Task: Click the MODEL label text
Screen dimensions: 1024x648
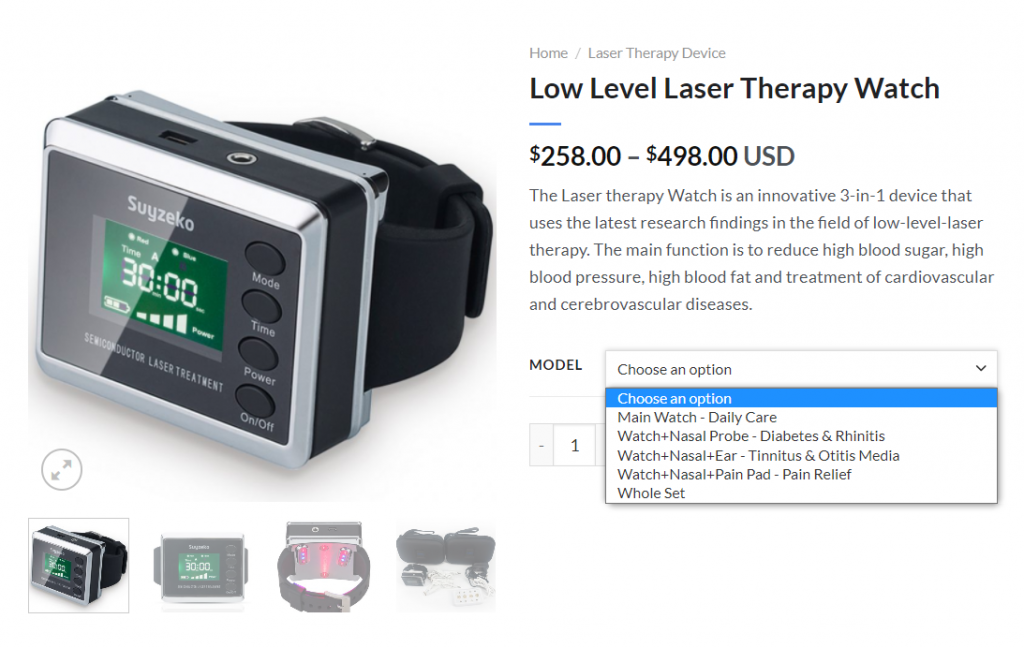Action: click(x=555, y=365)
